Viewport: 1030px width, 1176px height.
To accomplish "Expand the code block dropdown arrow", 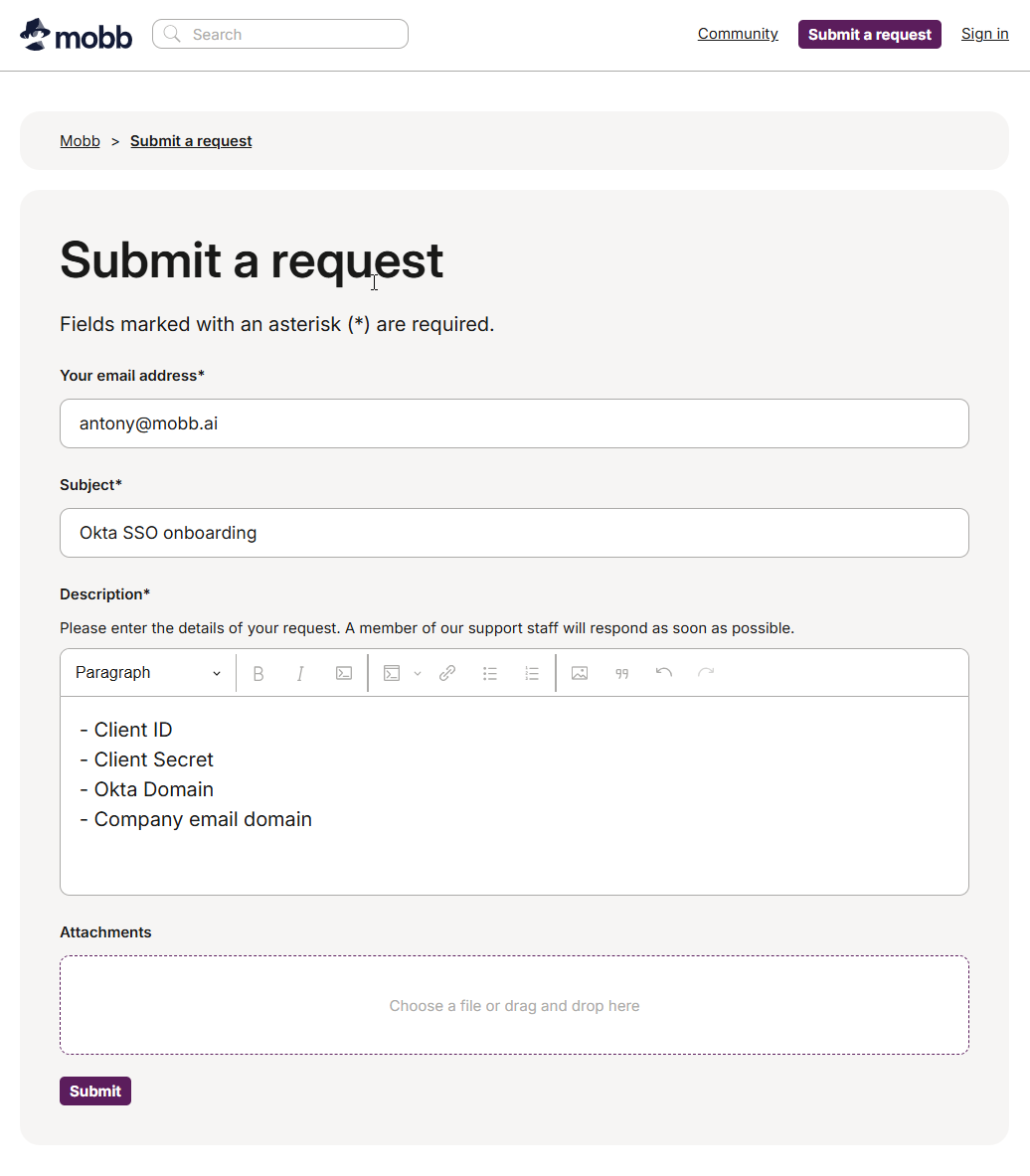I will 418,673.
